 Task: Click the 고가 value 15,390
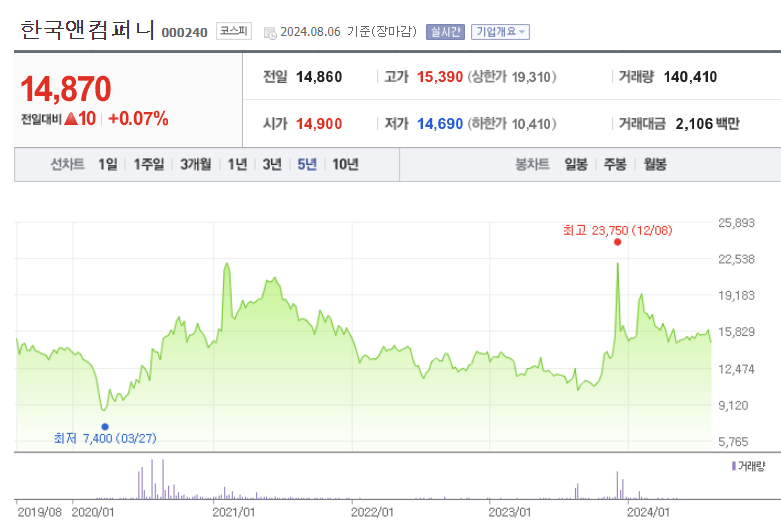[440, 77]
